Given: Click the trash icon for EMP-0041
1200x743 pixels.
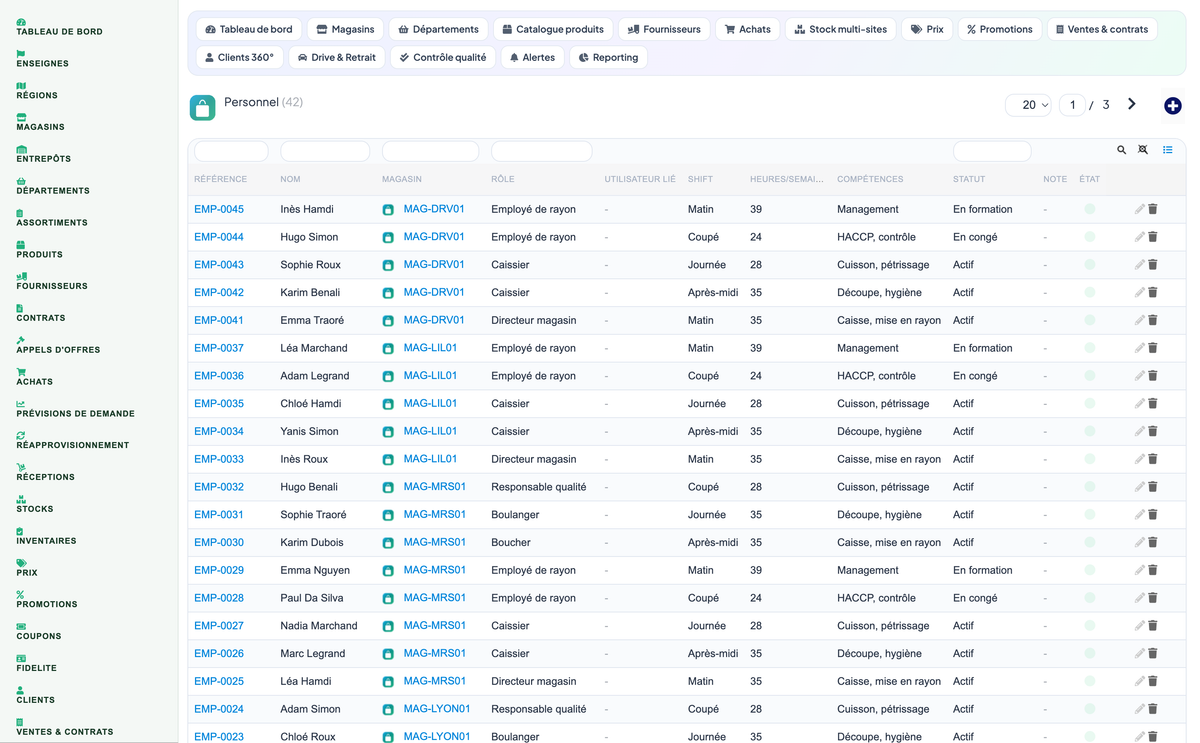Looking at the screenshot, I should [x=1153, y=320].
